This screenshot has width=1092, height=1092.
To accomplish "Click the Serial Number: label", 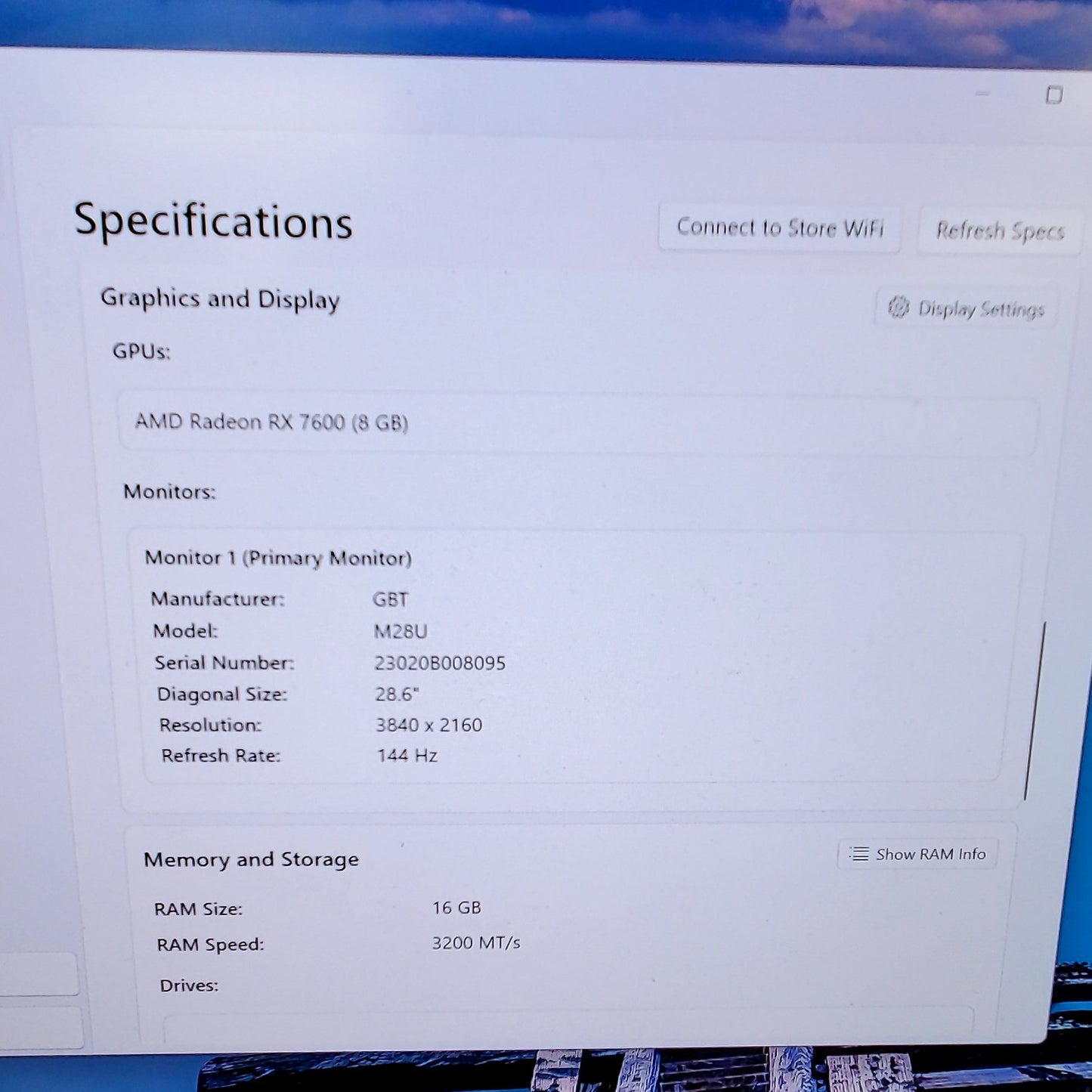I will point(224,663).
